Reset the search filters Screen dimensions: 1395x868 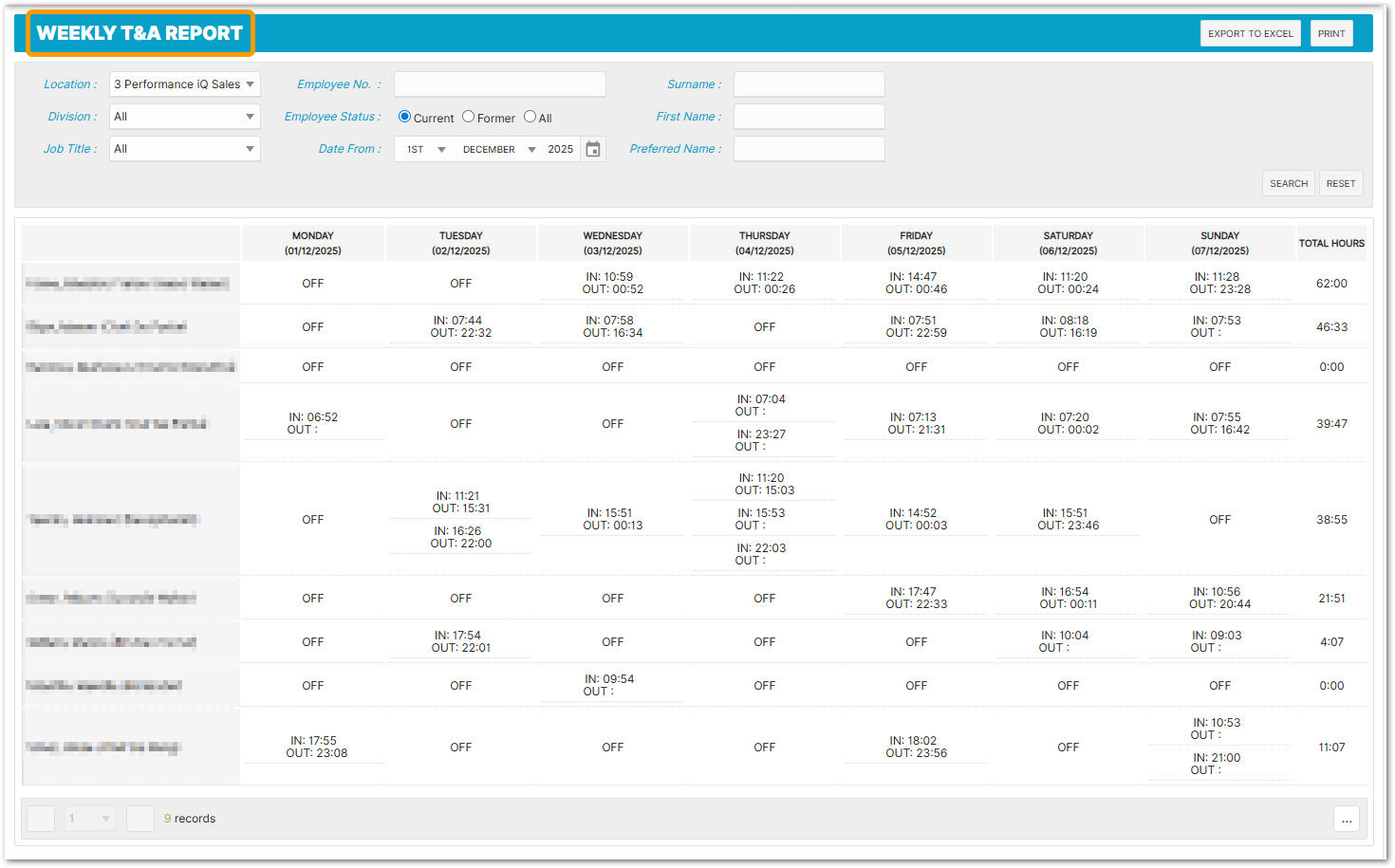pyautogui.click(x=1340, y=183)
